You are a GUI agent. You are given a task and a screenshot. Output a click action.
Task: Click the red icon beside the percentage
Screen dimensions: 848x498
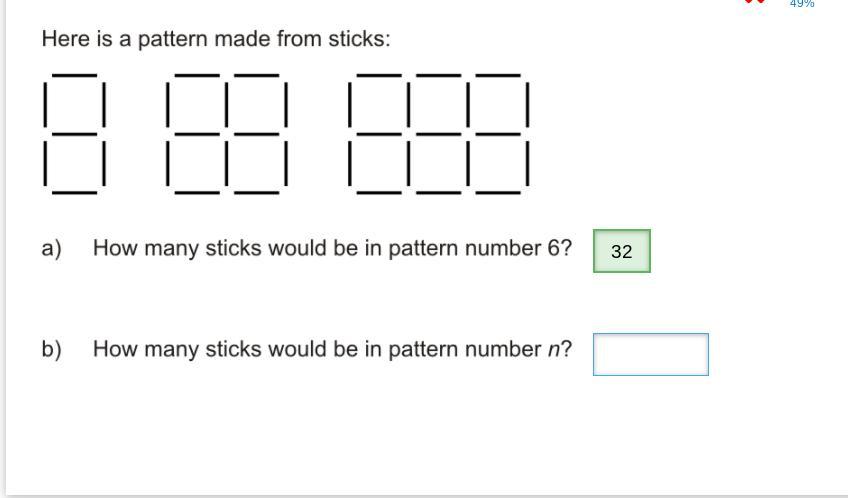point(754,2)
